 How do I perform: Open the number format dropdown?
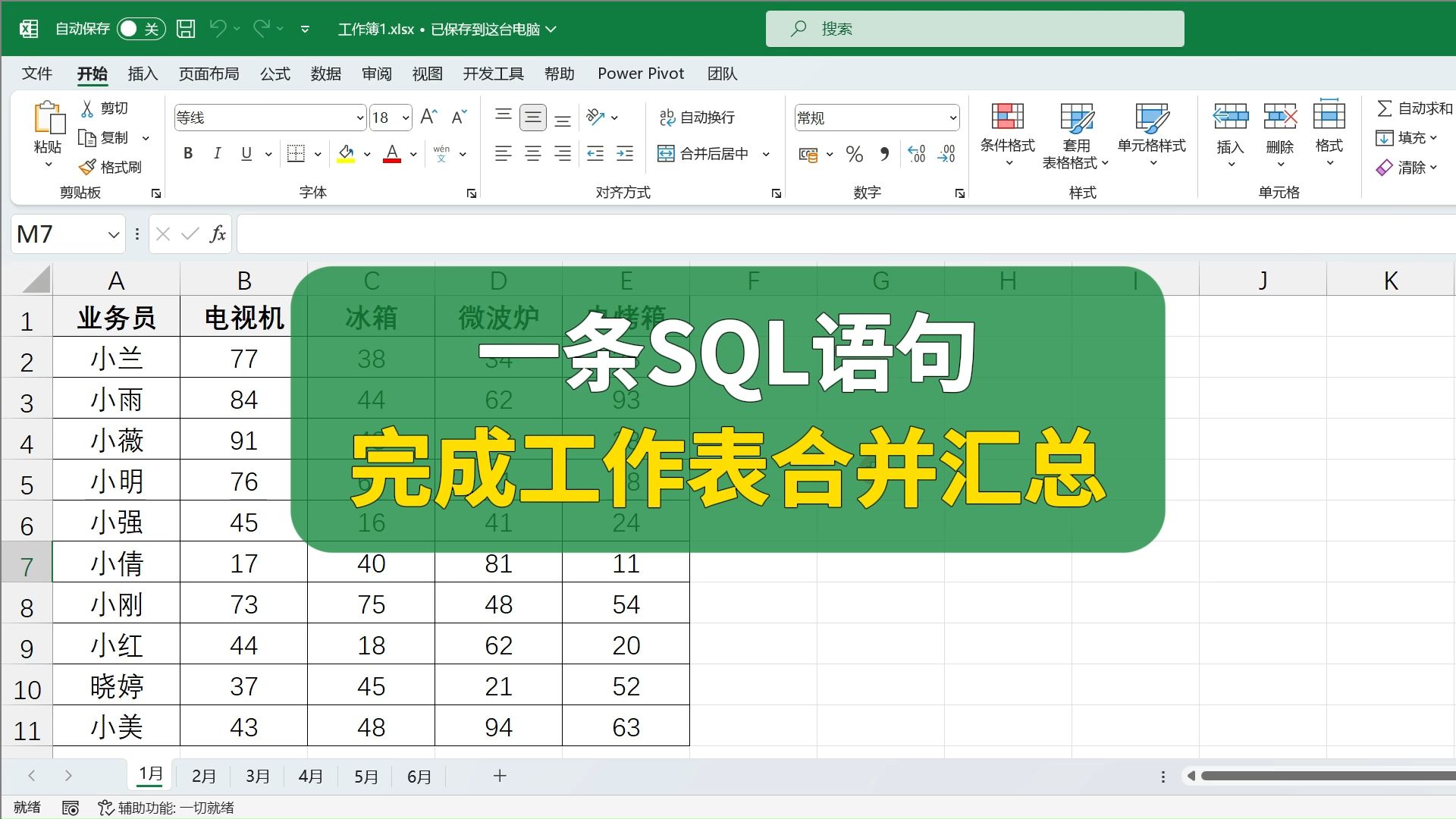pyautogui.click(x=952, y=118)
